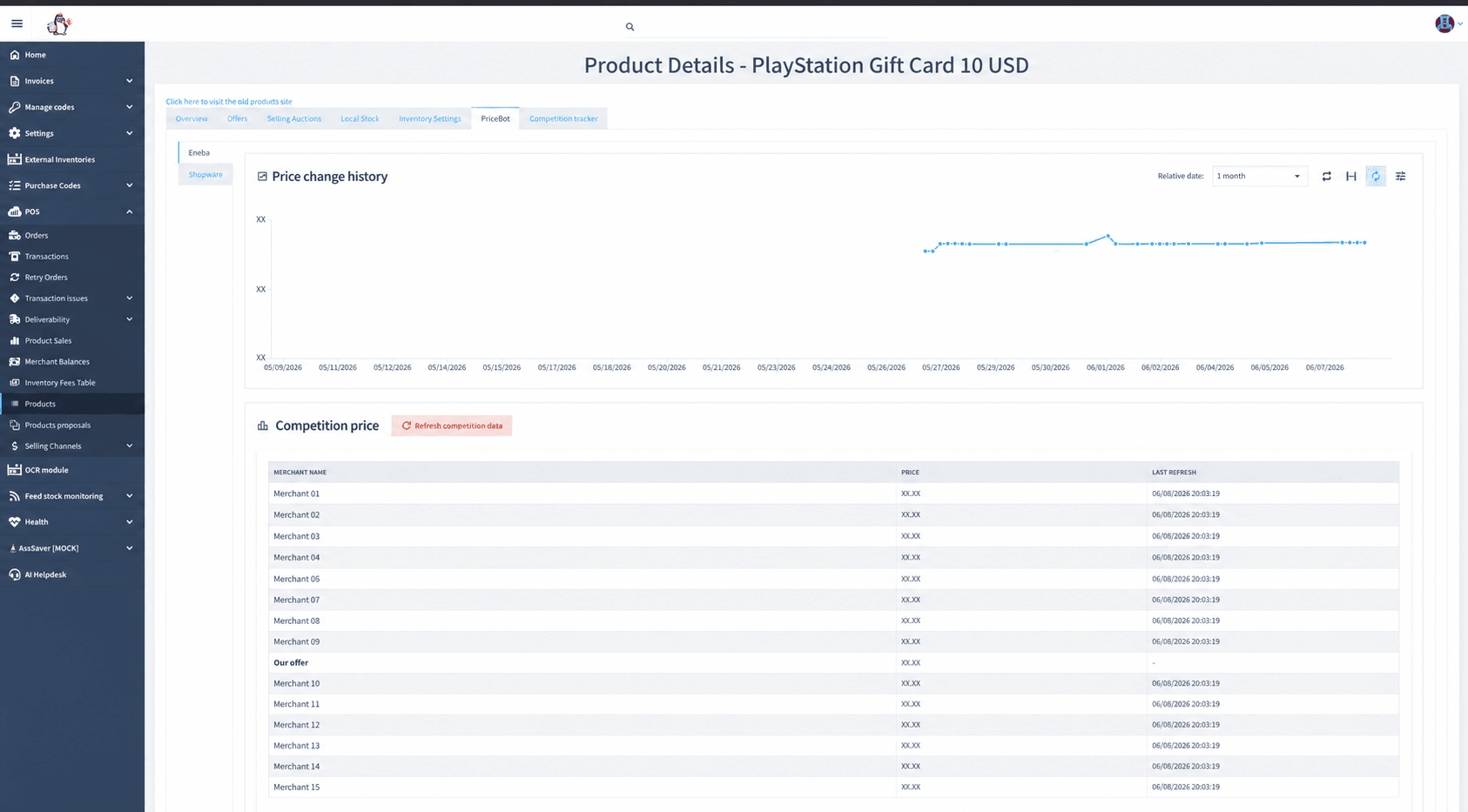Screen dimensions: 1468x812
Task: Click the Product Details page title
Action: (806, 65)
